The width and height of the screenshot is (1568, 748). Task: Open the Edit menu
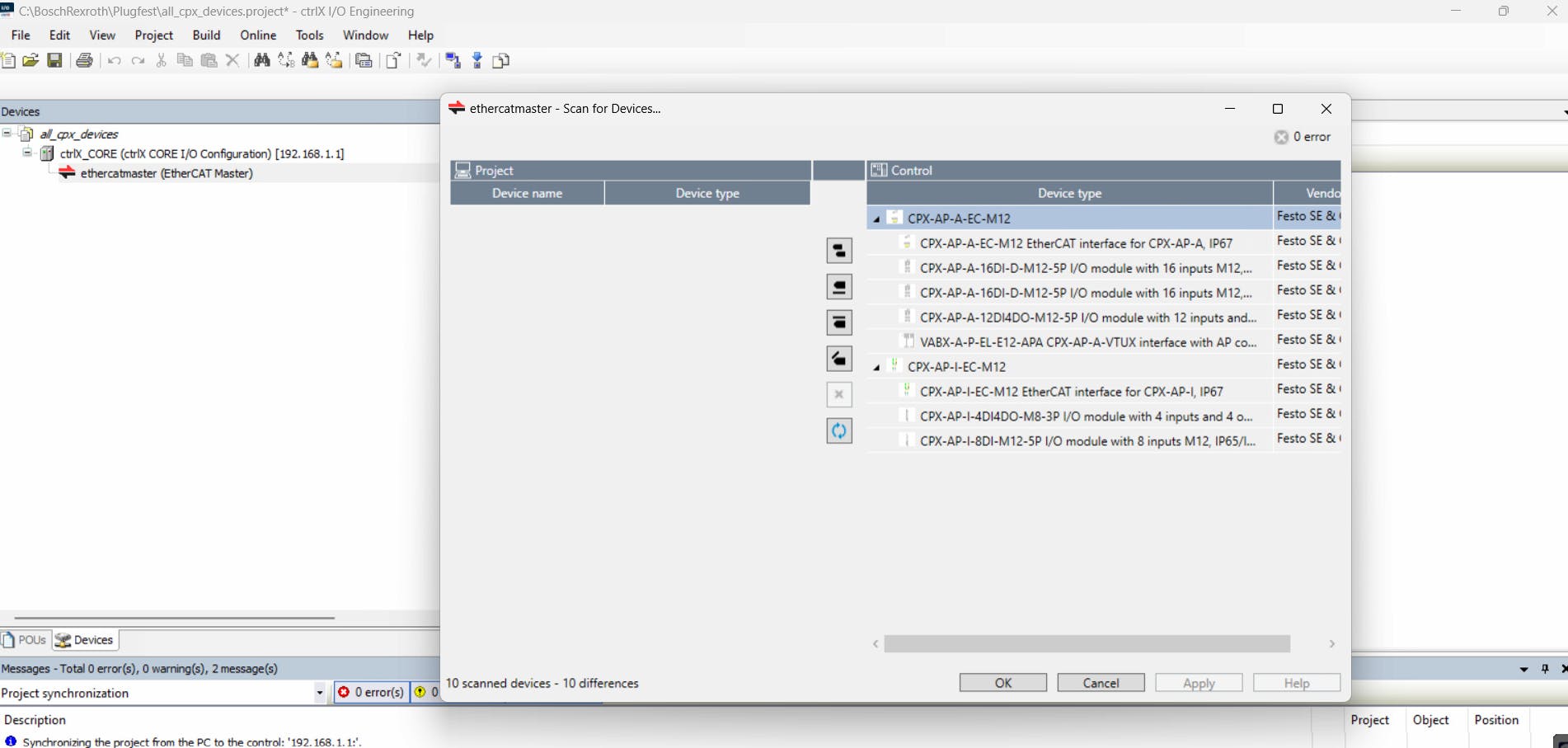[59, 35]
